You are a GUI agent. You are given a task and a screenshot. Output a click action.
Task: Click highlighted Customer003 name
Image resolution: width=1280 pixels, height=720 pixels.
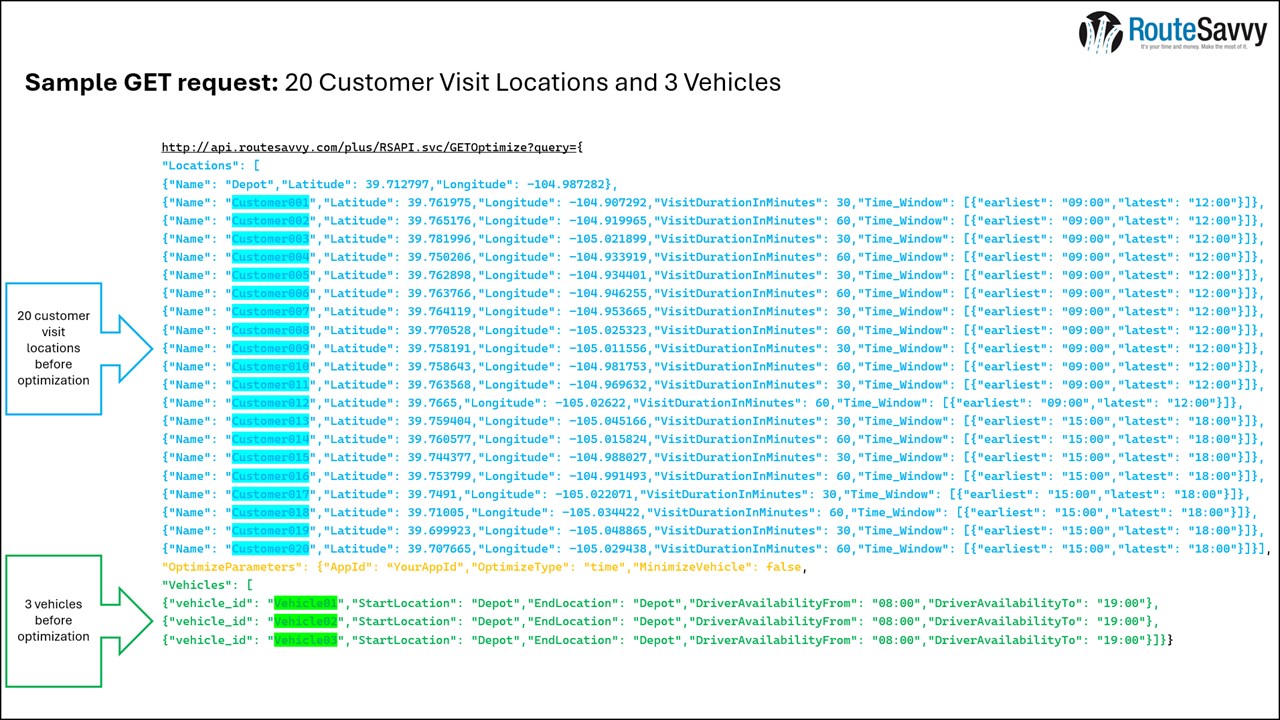[271, 239]
